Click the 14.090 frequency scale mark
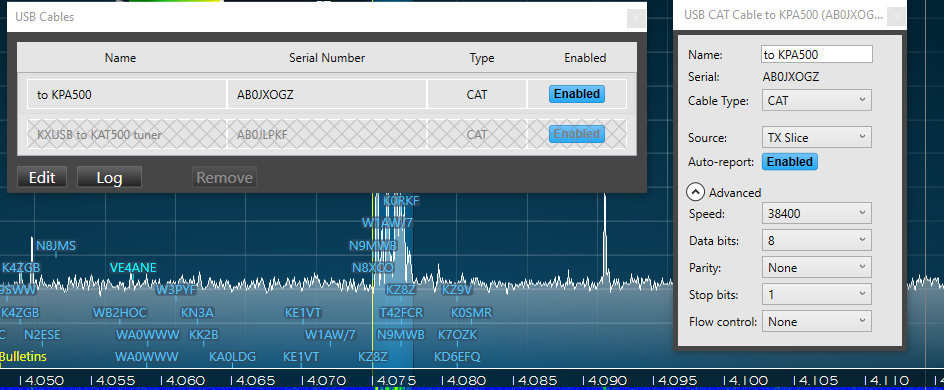The image size is (944, 390). point(604,380)
